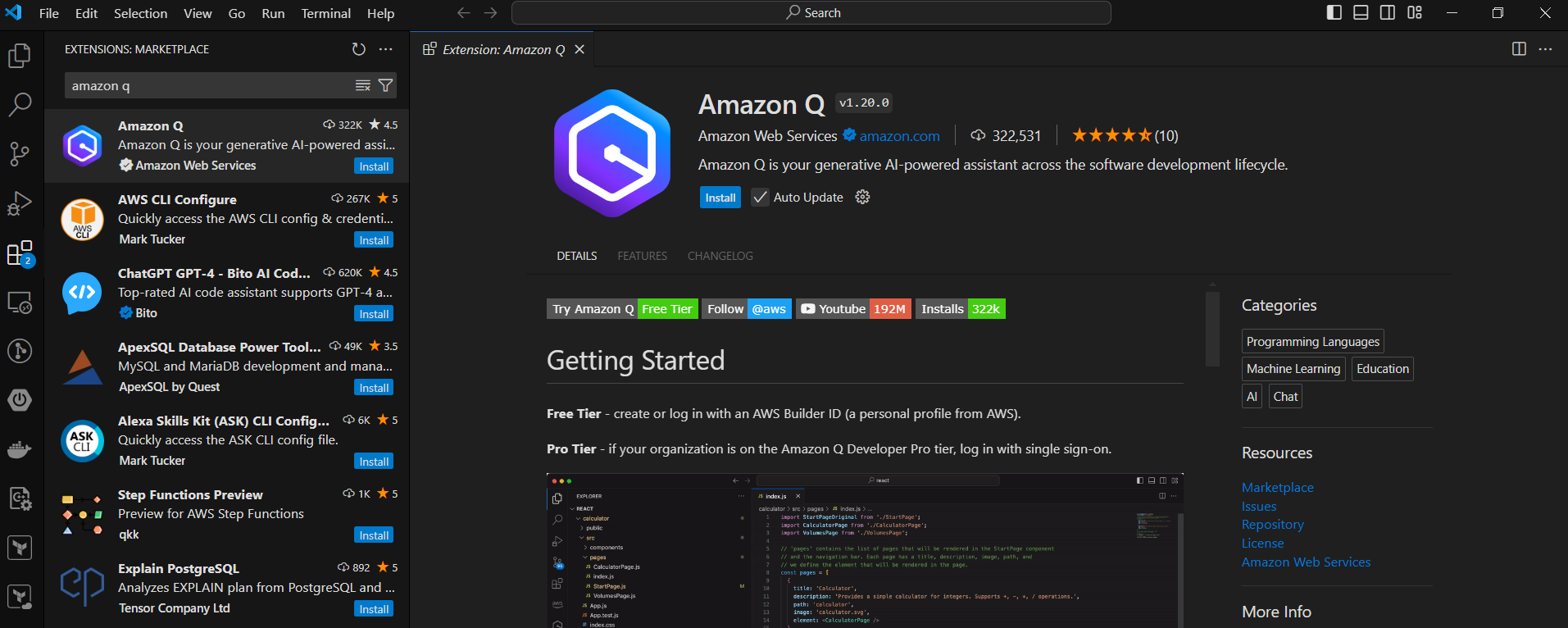The image size is (1568, 628).
Task: Open the Amazon Q manage gear menu
Action: pos(862,197)
